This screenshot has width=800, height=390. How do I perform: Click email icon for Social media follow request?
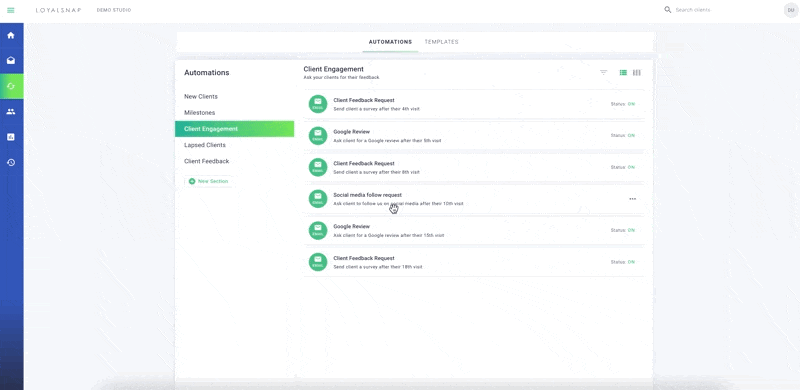tap(318, 199)
